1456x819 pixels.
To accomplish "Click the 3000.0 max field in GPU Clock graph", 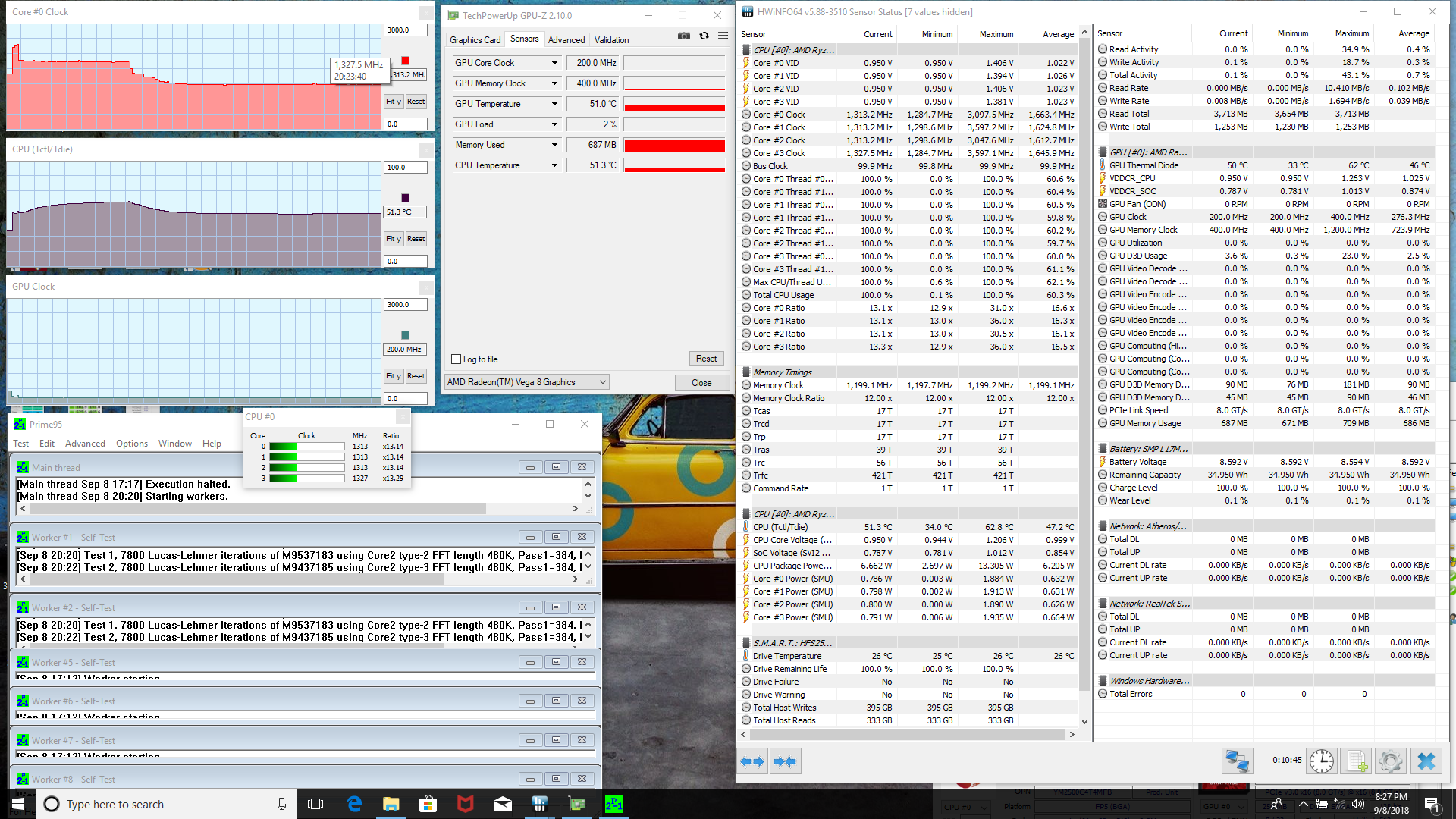I will [x=405, y=305].
